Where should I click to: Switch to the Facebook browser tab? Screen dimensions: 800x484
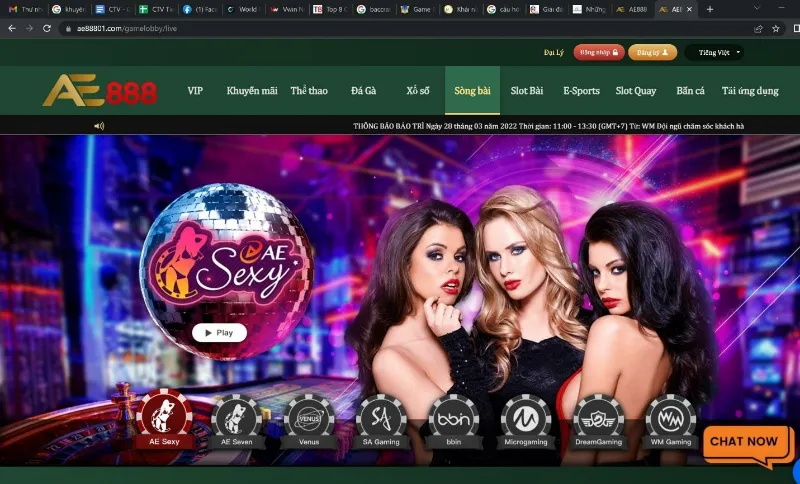200,9
